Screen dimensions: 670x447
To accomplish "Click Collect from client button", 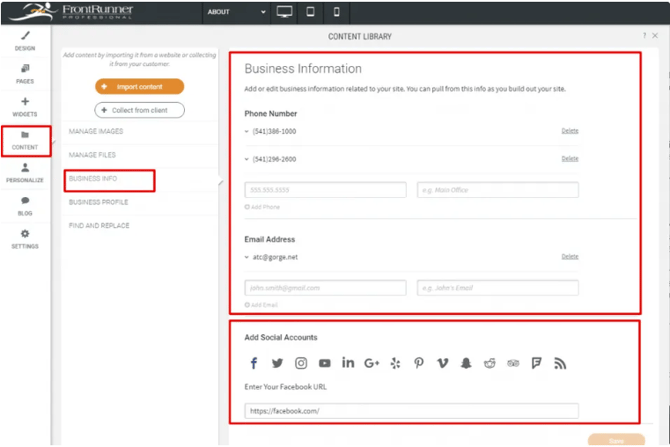I will [139, 110].
